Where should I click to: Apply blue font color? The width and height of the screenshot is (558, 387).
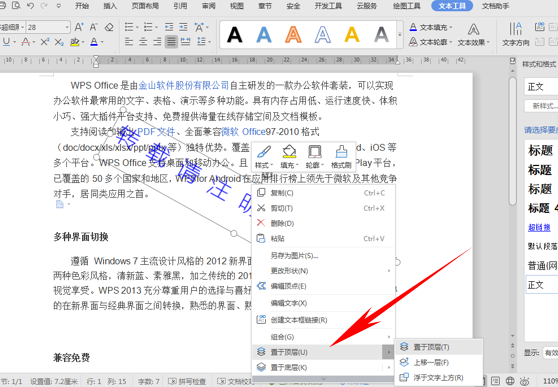[x=94, y=42]
